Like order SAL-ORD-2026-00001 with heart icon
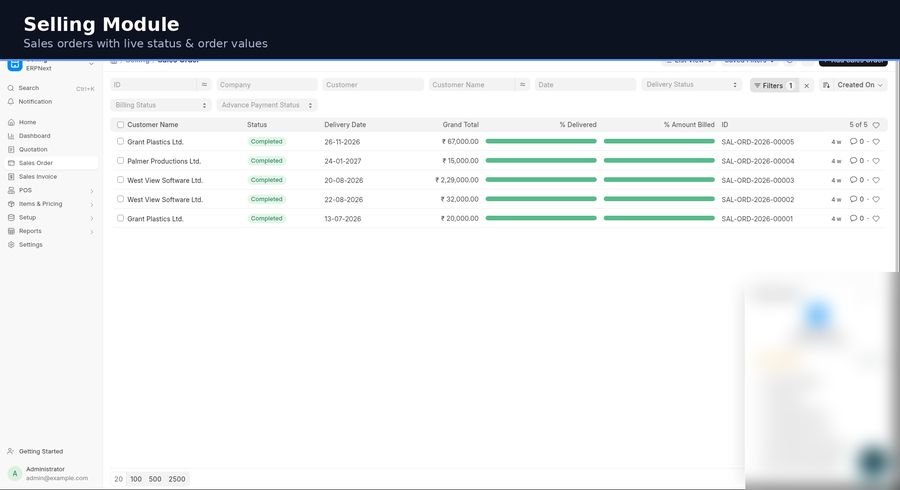Viewport: 900px width, 490px height. [876, 219]
